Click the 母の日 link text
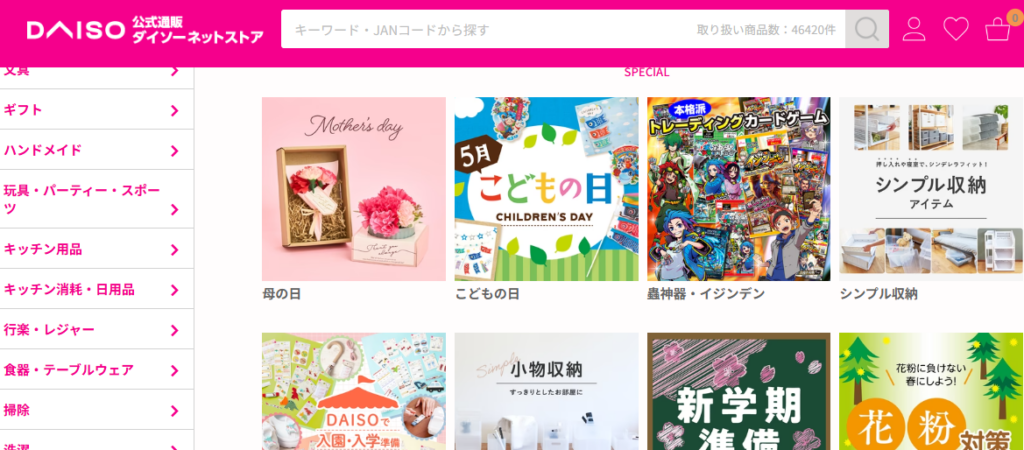 coord(281,294)
